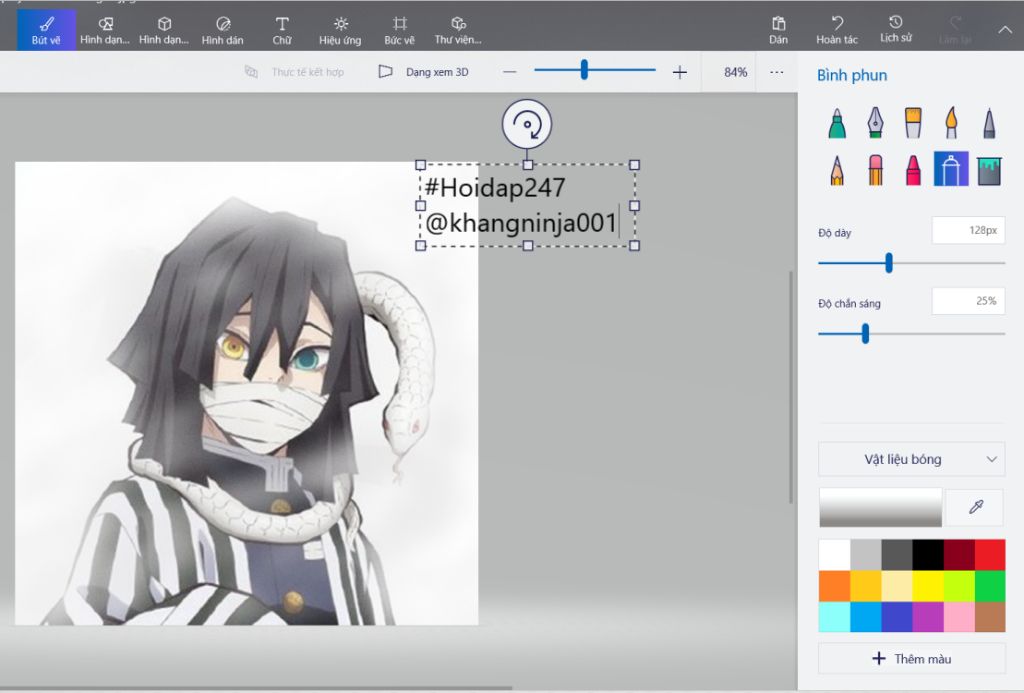Open the three-dots more options menu

(x=776, y=72)
